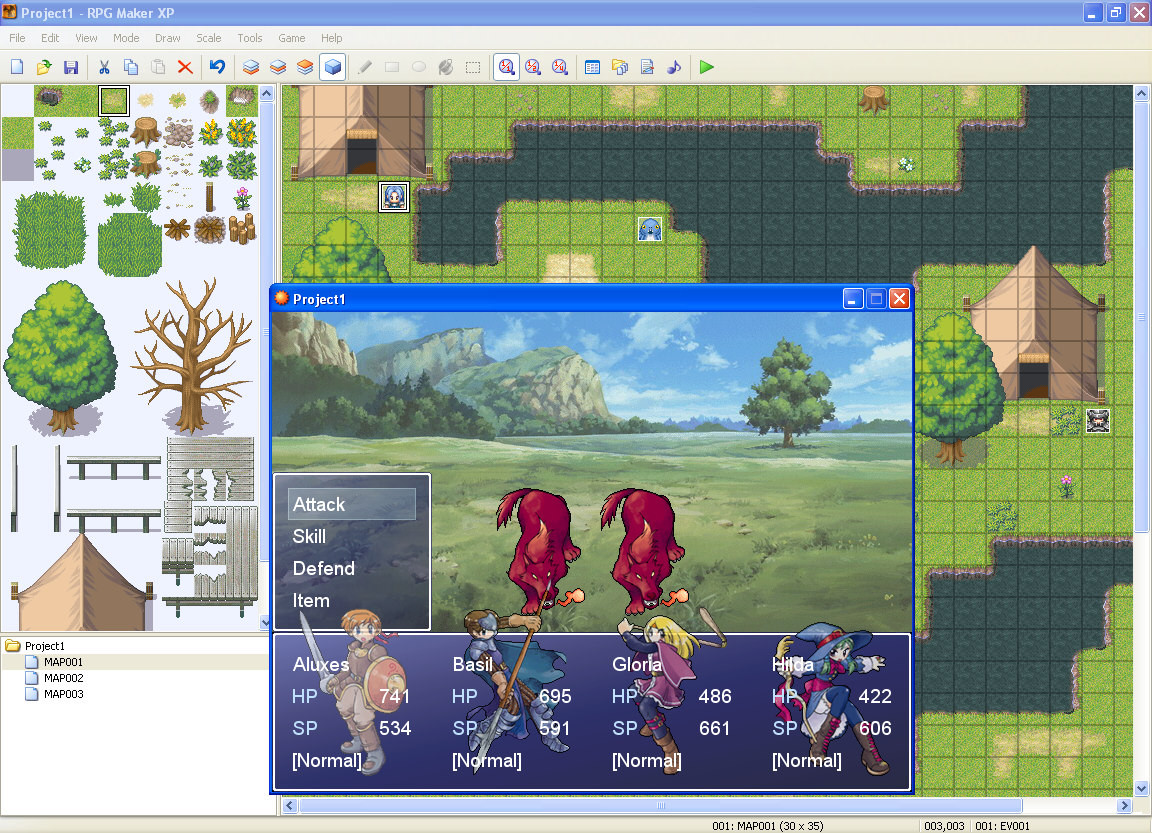
Task: Pick the pink flower tile in the tileset palette
Action: point(242,198)
